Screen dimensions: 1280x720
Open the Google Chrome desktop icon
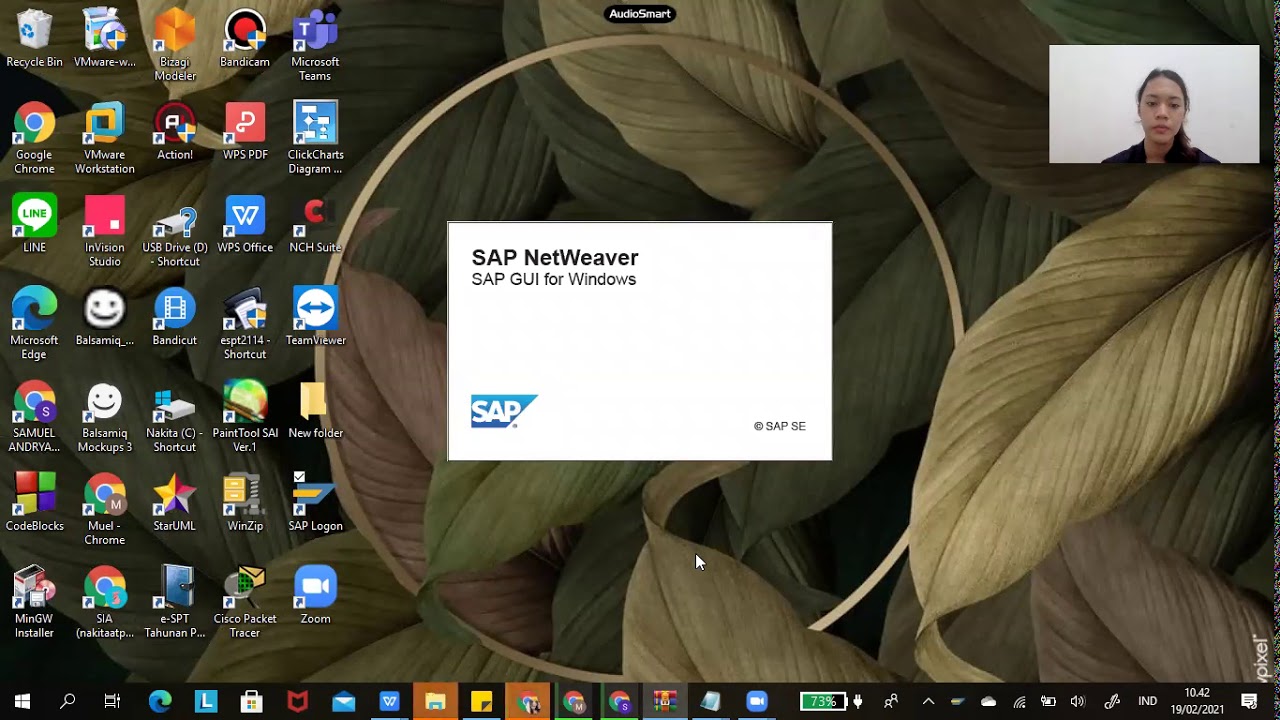[x=34, y=138]
